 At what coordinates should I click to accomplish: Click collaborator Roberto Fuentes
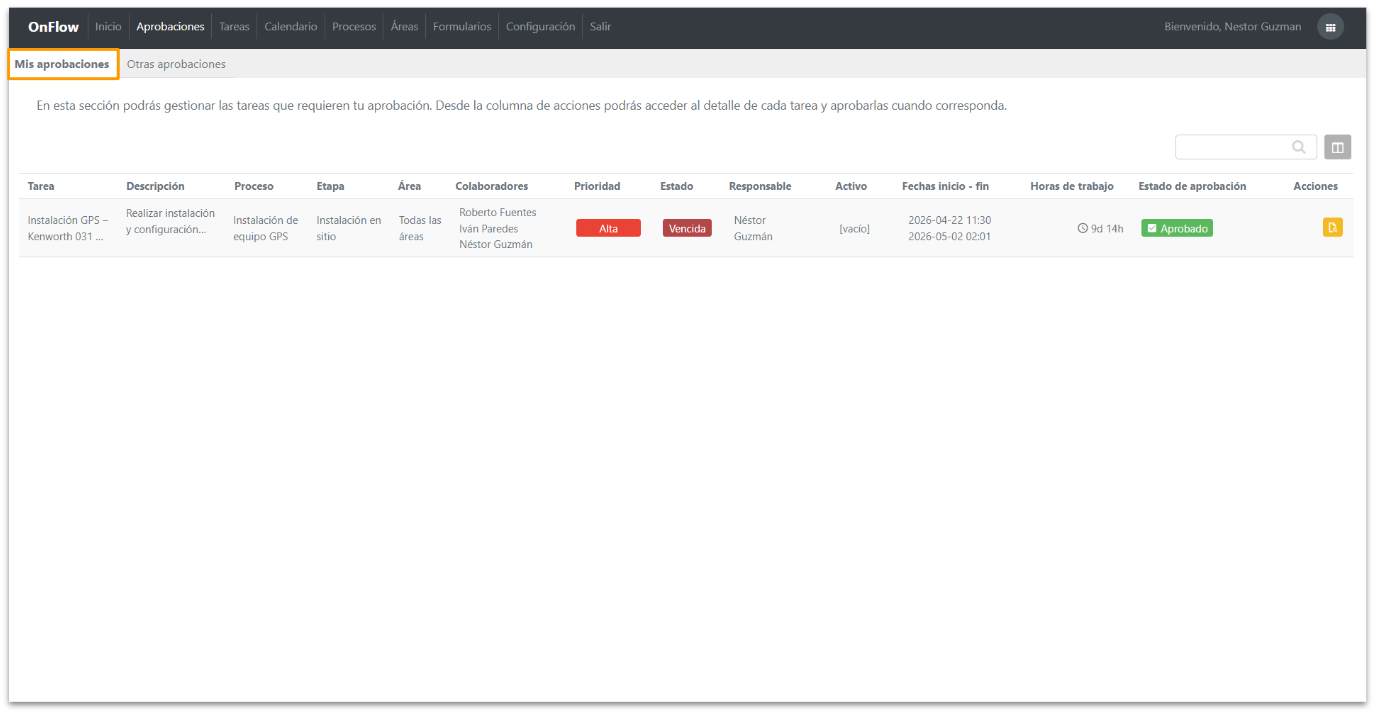(x=498, y=212)
